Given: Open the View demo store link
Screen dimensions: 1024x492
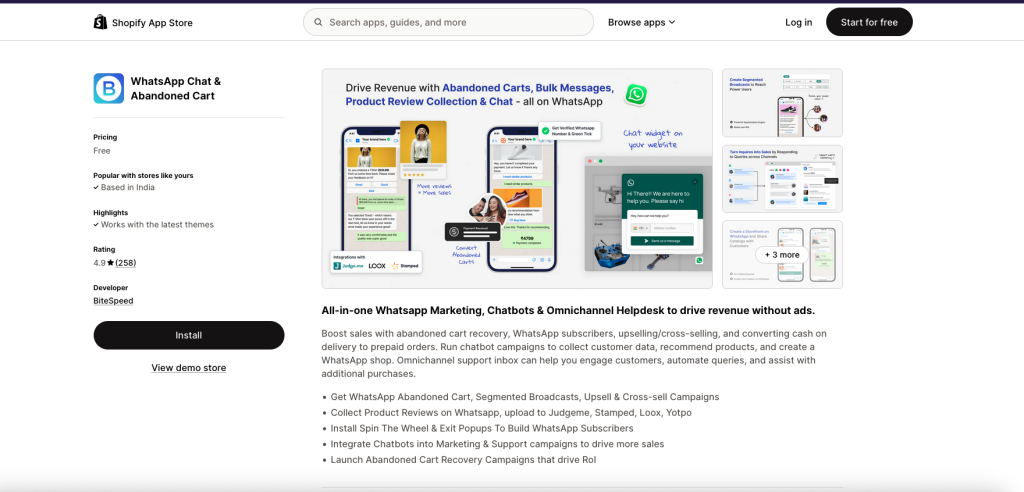Looking at the screenshot, I should coord(188,368).
